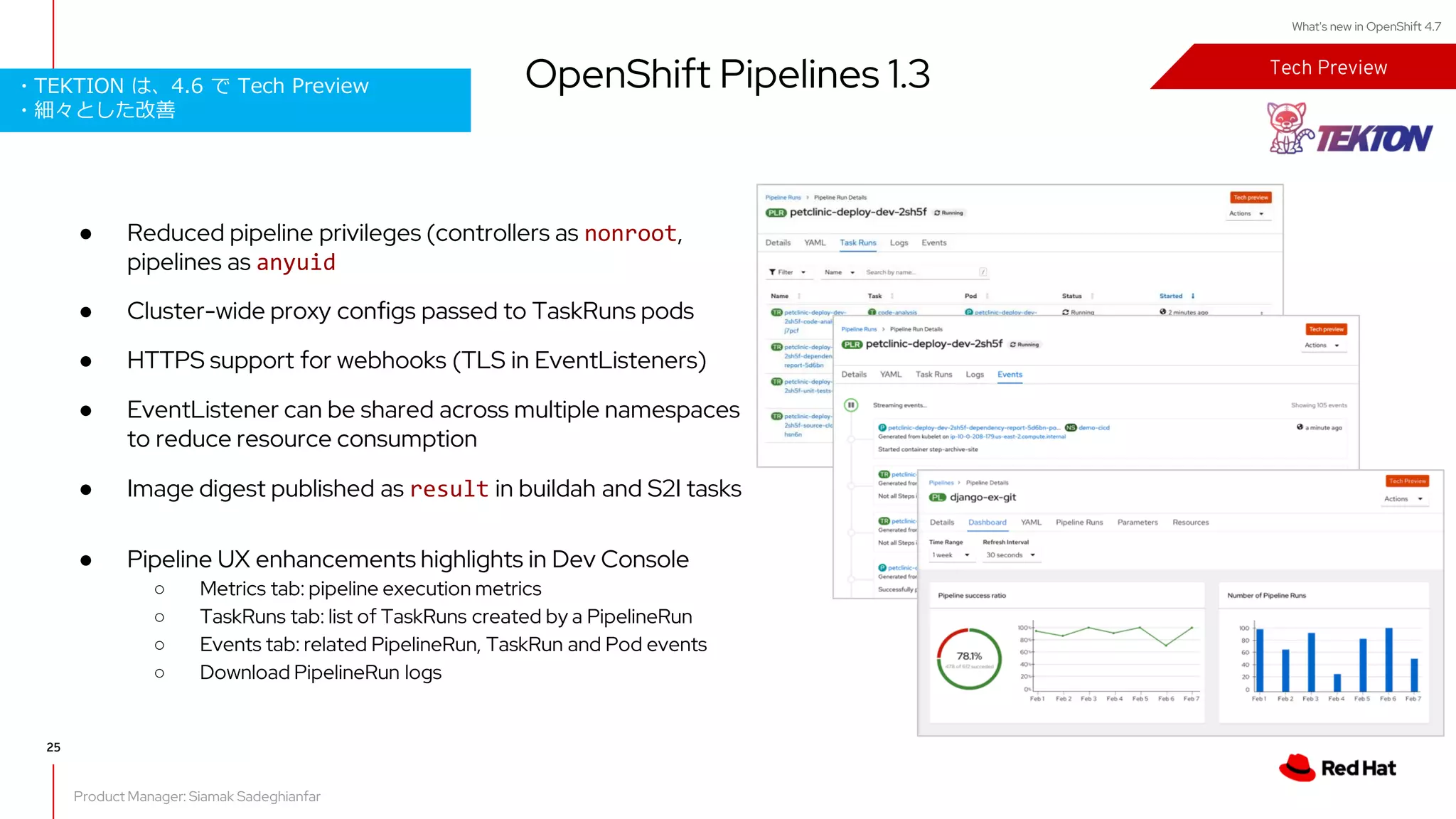
Task: Open the Parameters tab
Action: [x=1137, y=523]
